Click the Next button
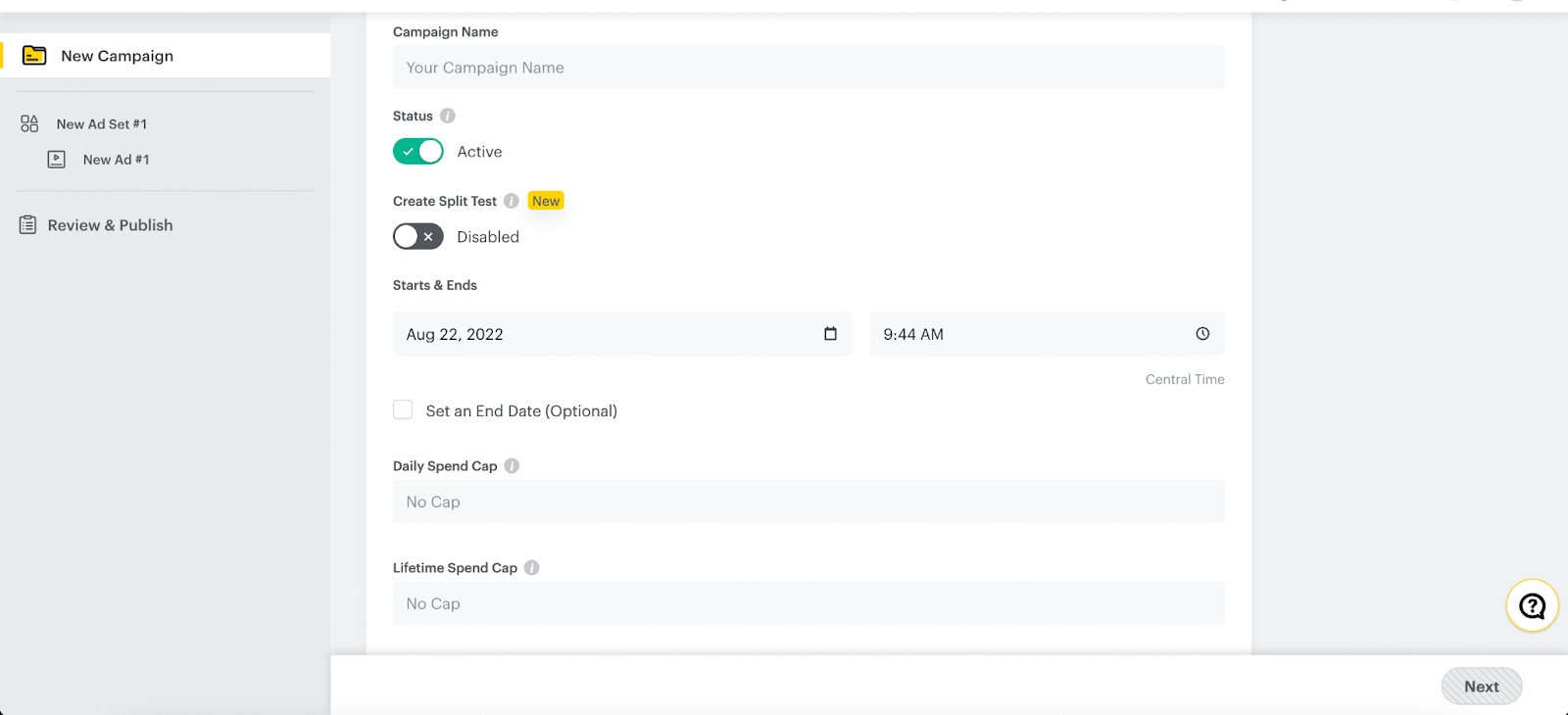Viewport: 1568px width, 715px height. tap(1482, 687)
